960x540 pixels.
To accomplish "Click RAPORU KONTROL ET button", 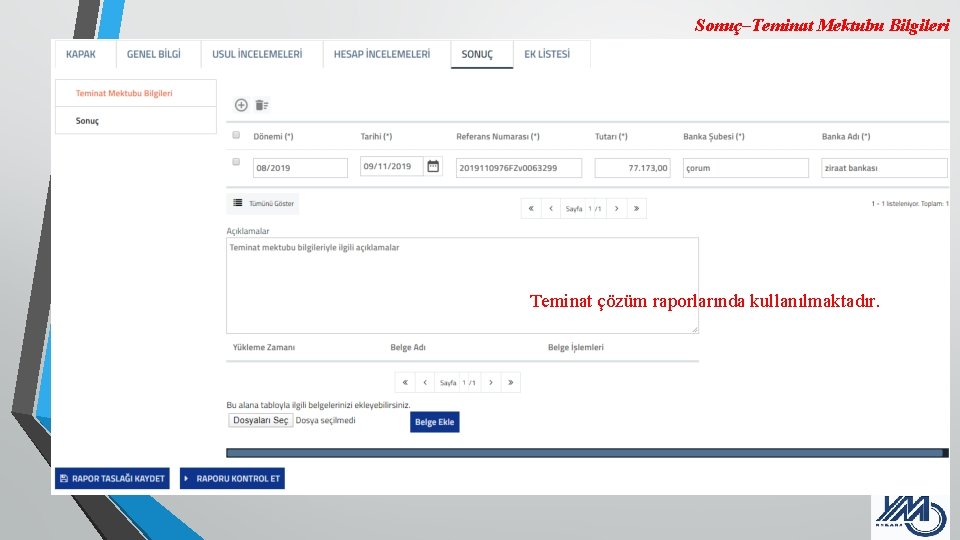I will (232, 479).
